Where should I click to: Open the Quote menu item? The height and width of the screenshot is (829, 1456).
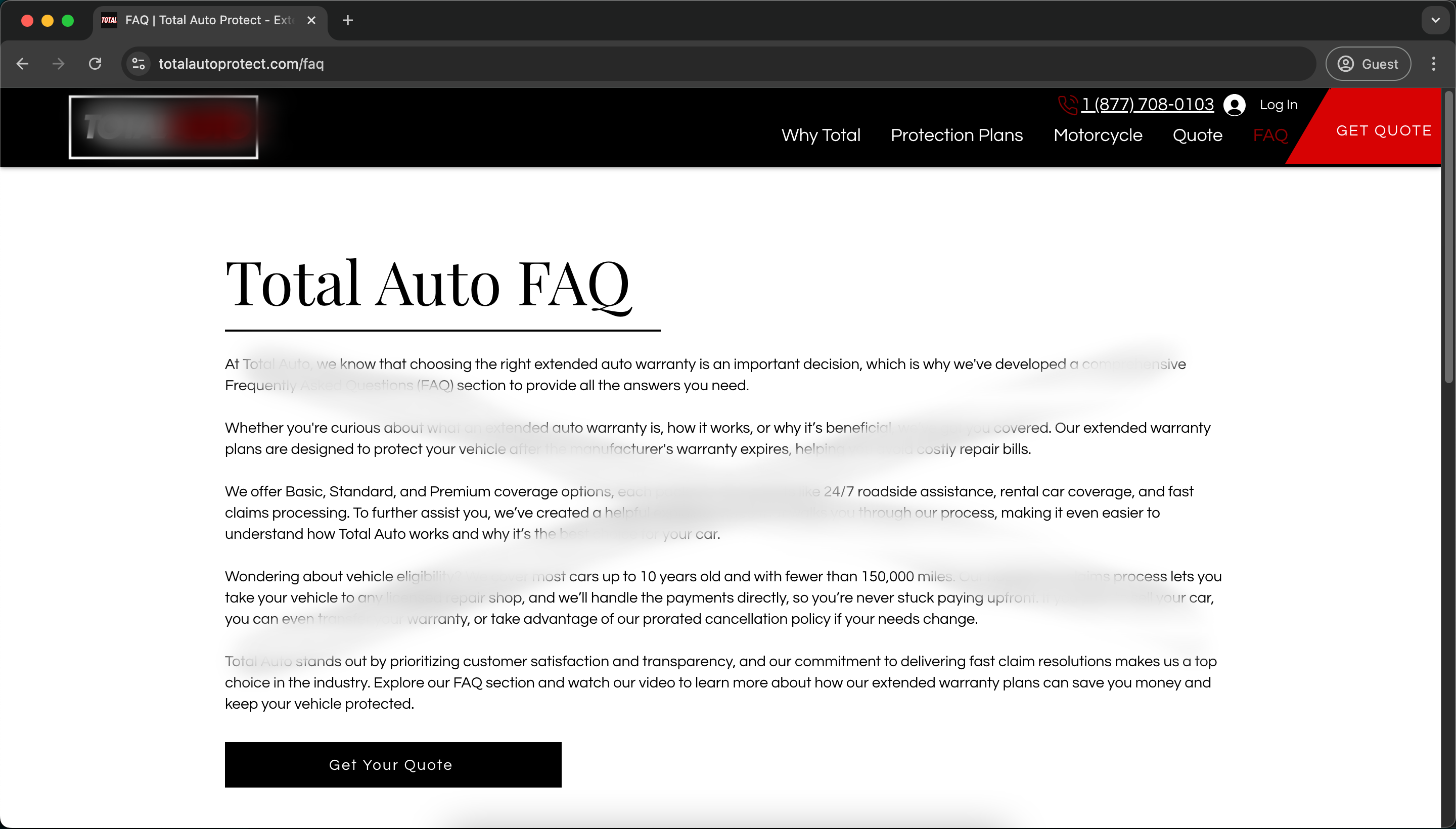click(1198, 135)
